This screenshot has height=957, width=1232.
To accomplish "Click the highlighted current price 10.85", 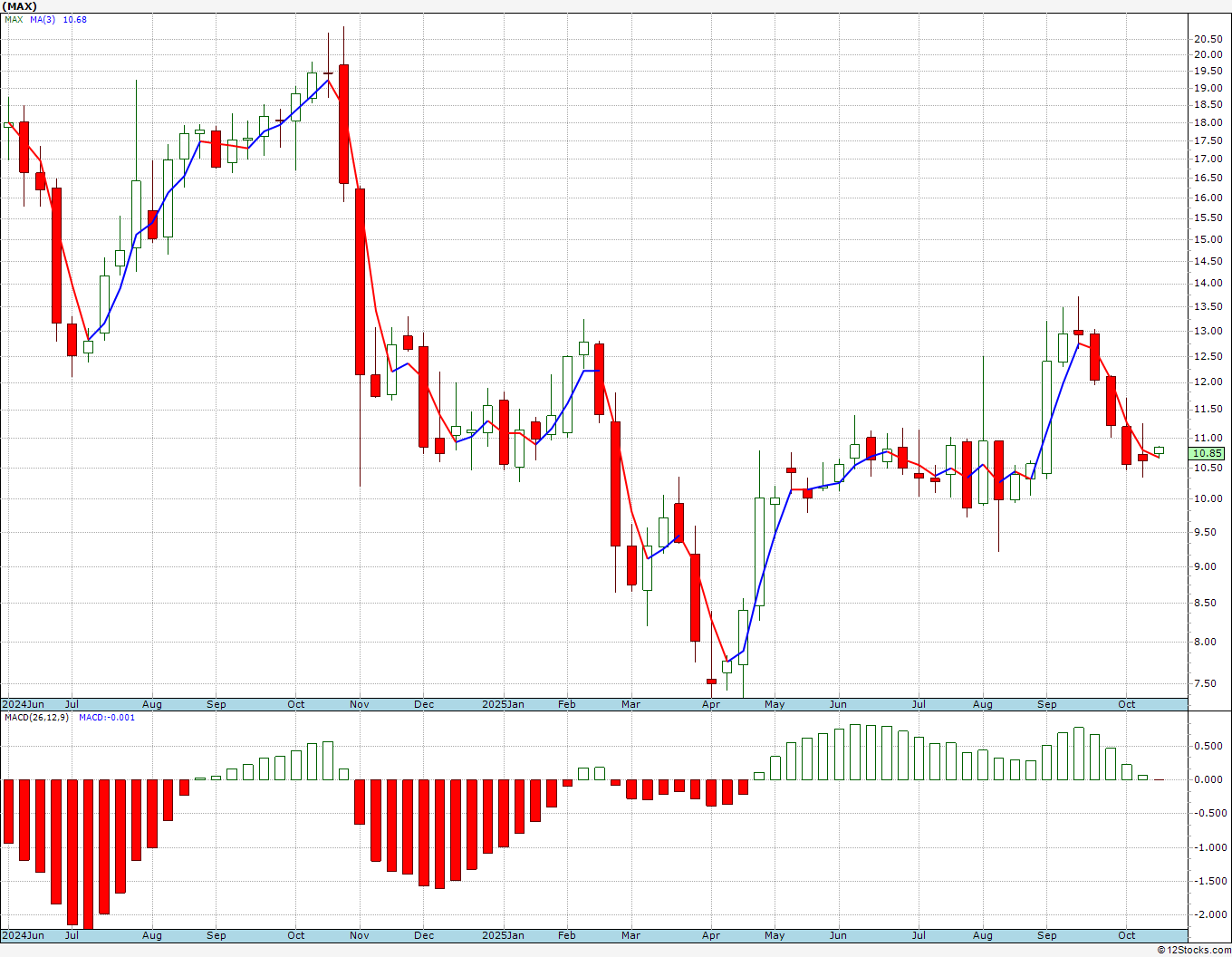I will click(x=1207, y=453).
